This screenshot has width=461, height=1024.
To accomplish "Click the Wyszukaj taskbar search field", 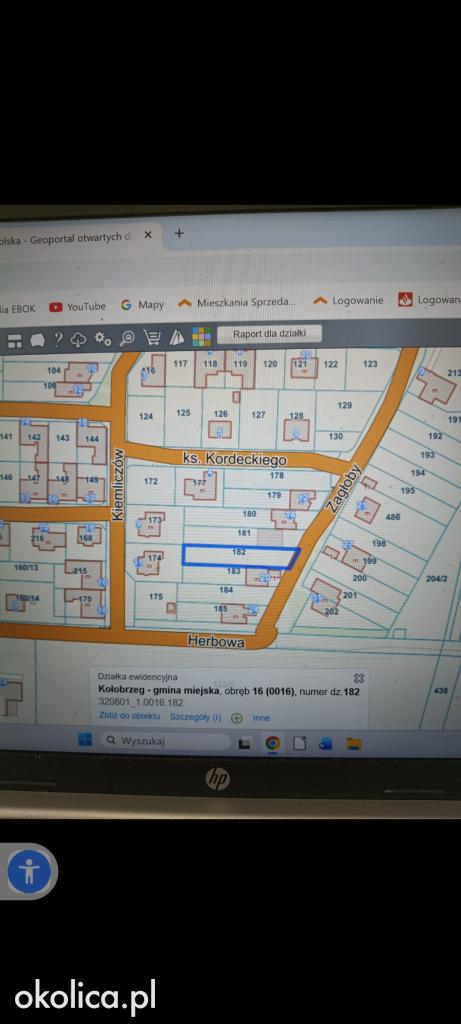I will [165, 741].
